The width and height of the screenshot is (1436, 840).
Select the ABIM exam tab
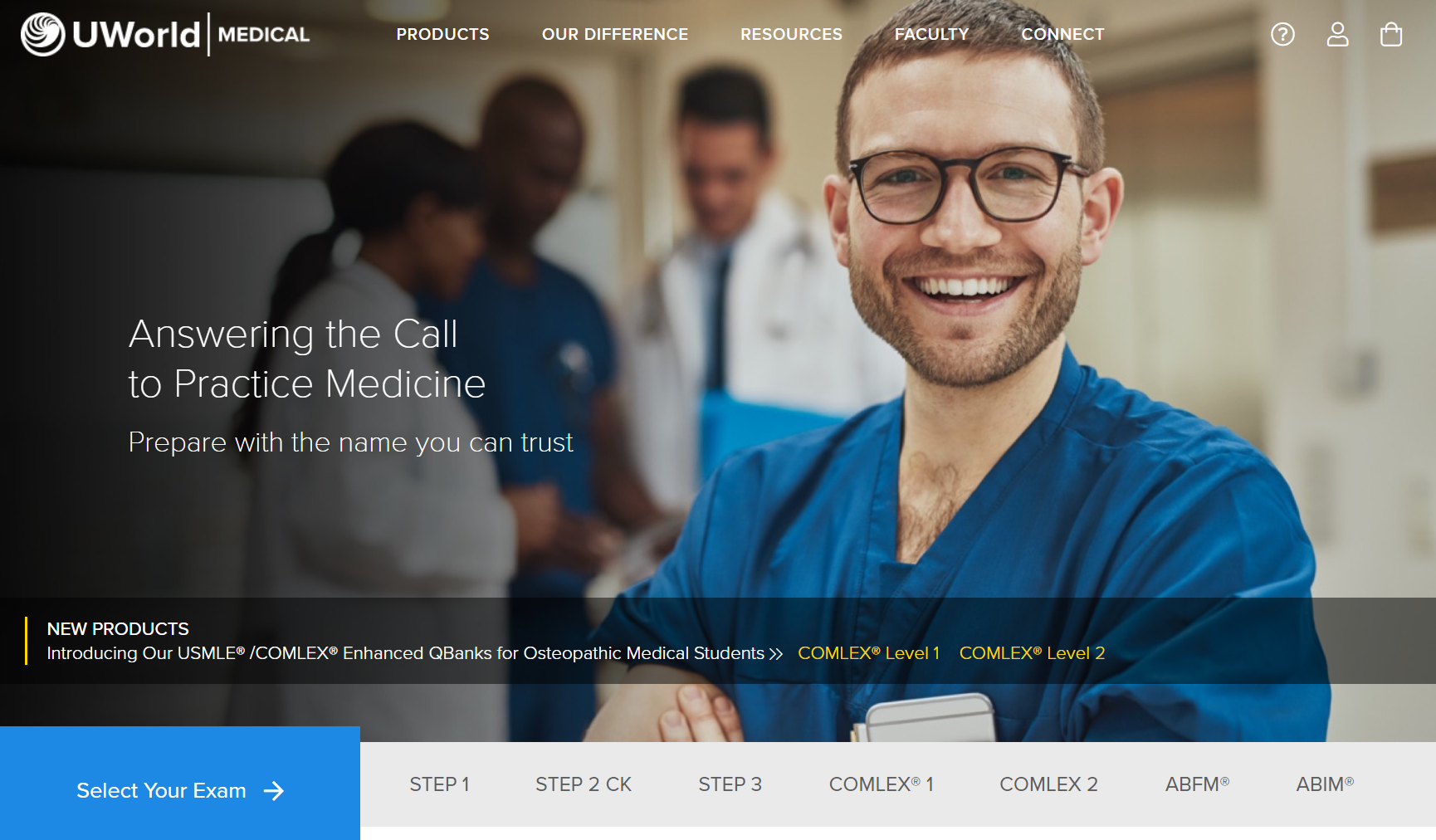pyautogui.click(x=1325, y=784)
